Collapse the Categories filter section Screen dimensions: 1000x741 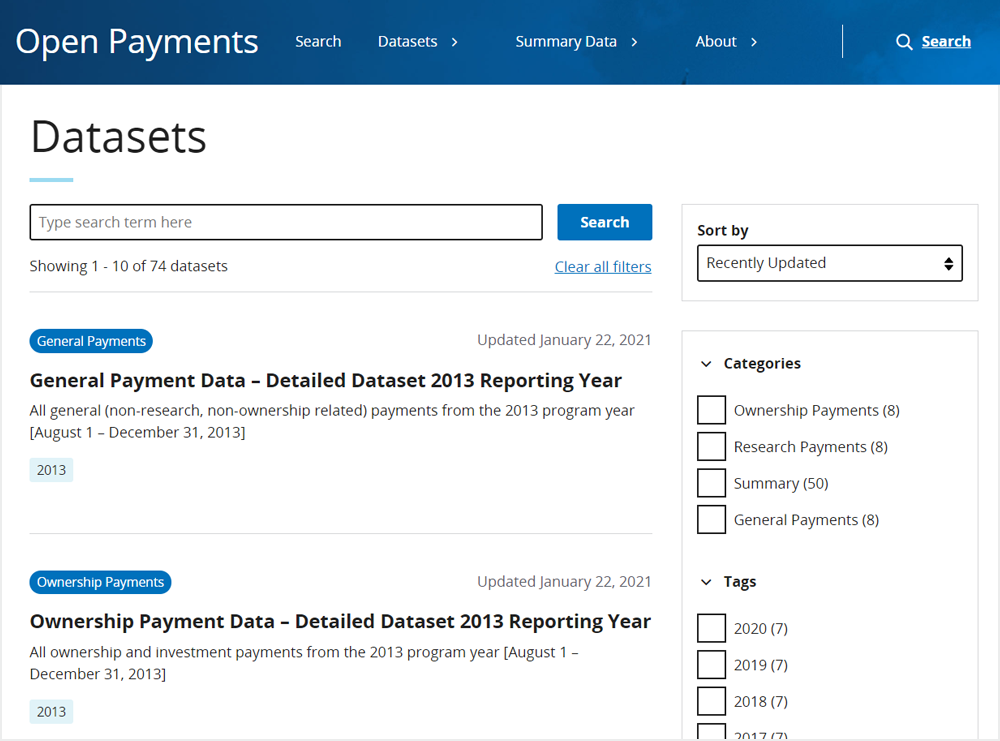(706, 364)
